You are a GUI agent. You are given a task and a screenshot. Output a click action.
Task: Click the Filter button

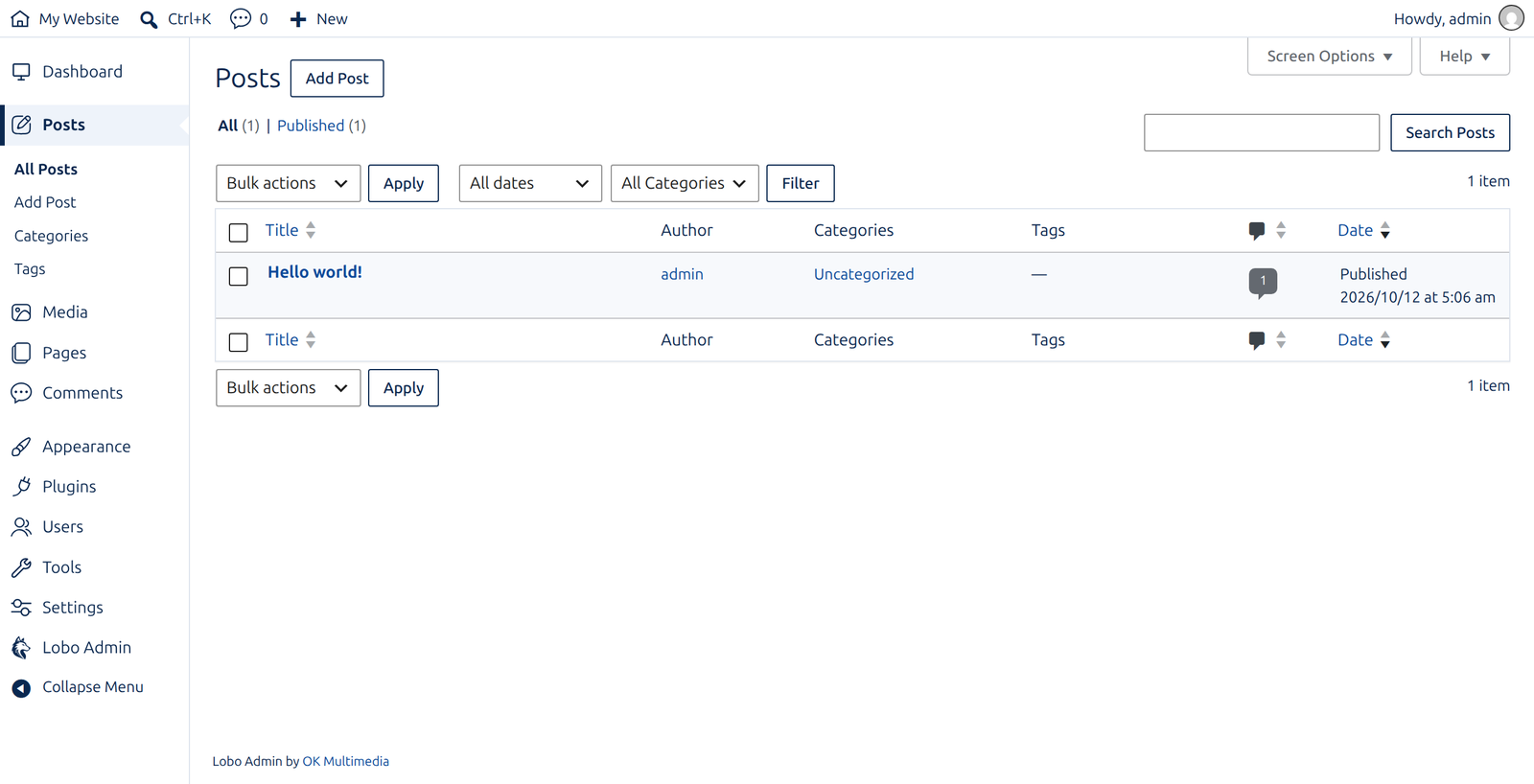(801, 183)
